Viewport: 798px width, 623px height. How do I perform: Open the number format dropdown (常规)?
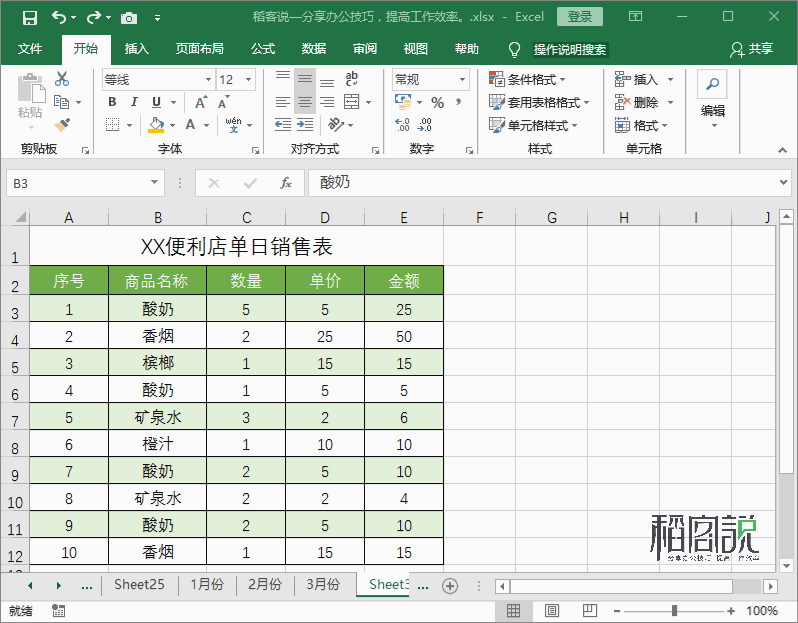462,79
